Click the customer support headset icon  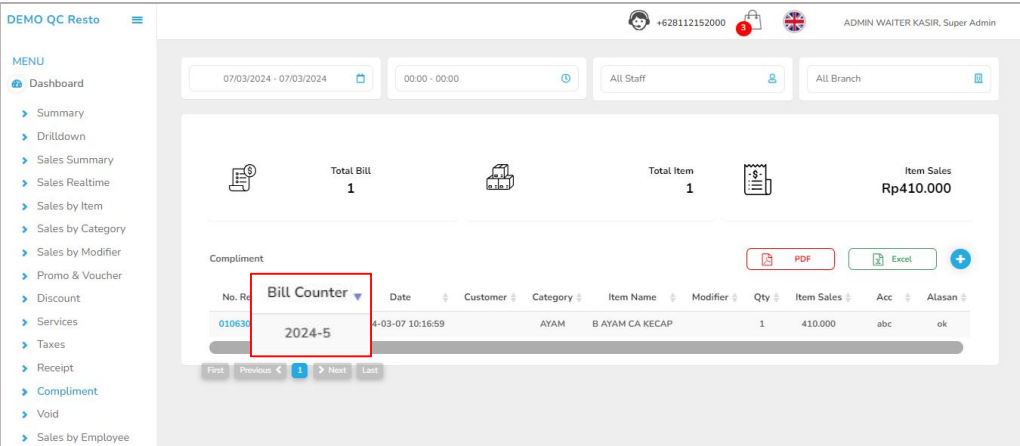click(x=639, y=21)
